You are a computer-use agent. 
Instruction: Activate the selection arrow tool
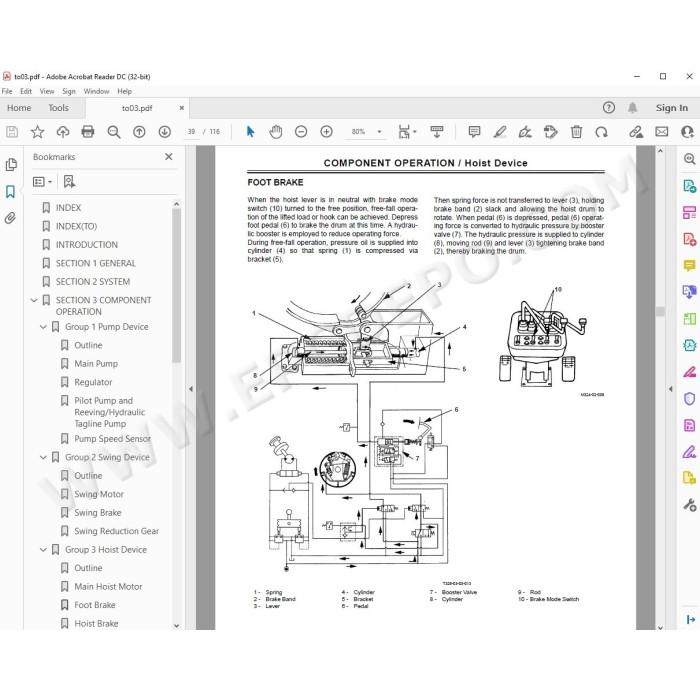[x=250, y=132]
